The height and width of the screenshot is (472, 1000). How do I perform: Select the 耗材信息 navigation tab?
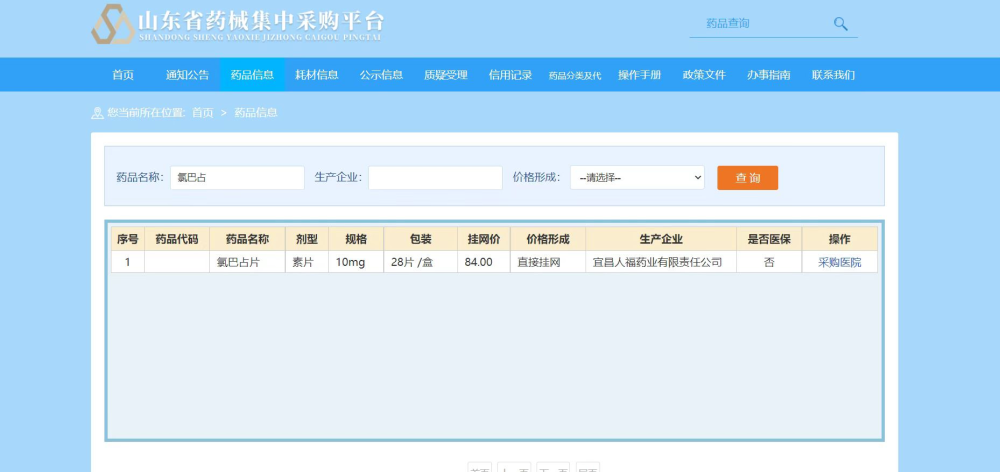pos(316,75)
